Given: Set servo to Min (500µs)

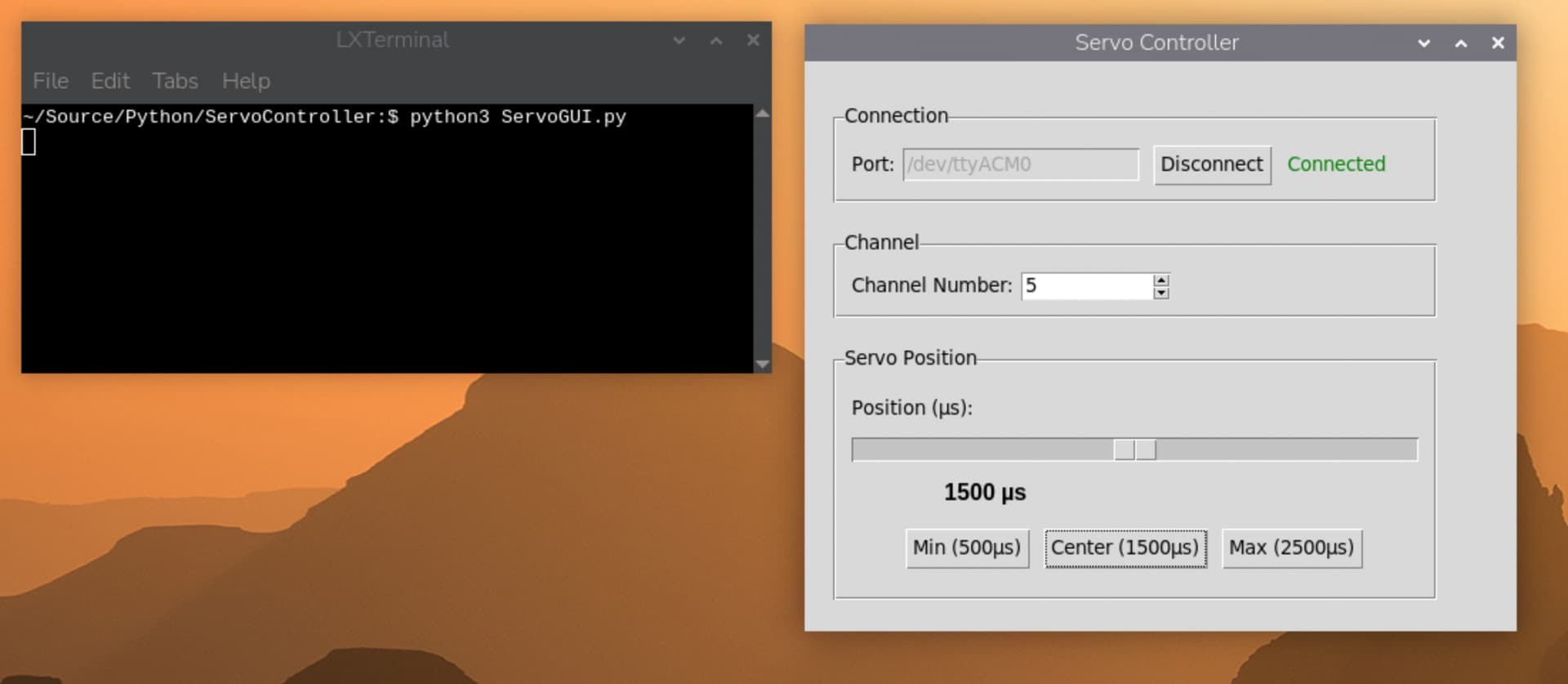Looking at the screenshot, I should (967, 548).
